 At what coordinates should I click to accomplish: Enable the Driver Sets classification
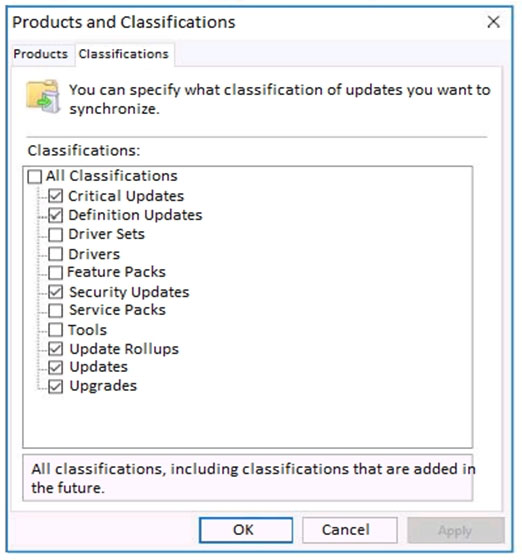coord(56,235)
